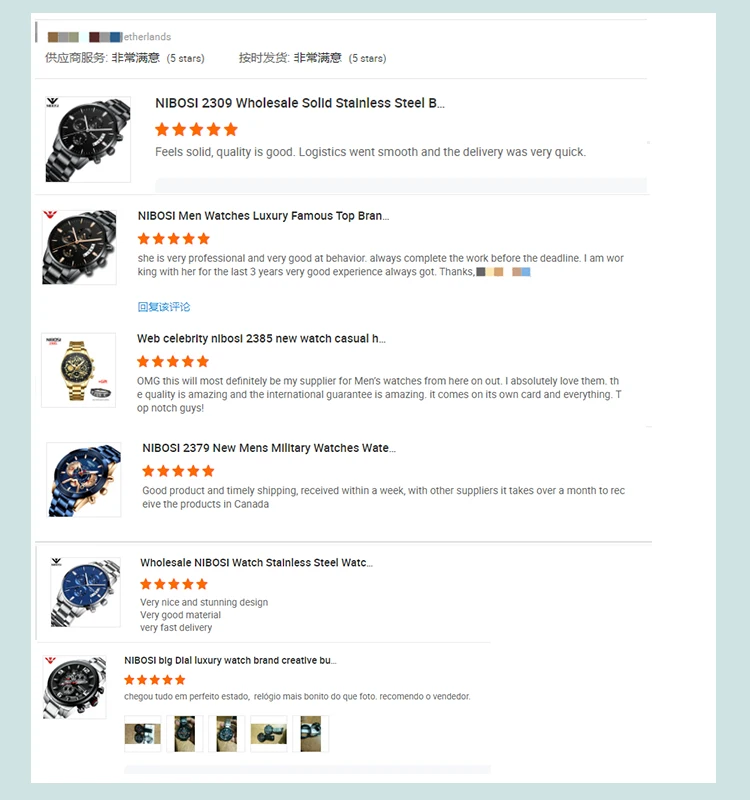Viewport: 750px width, 800px height.
Task: Open the blue-dial silver stainless steel watch image
Action: click(x=86, y=592)
